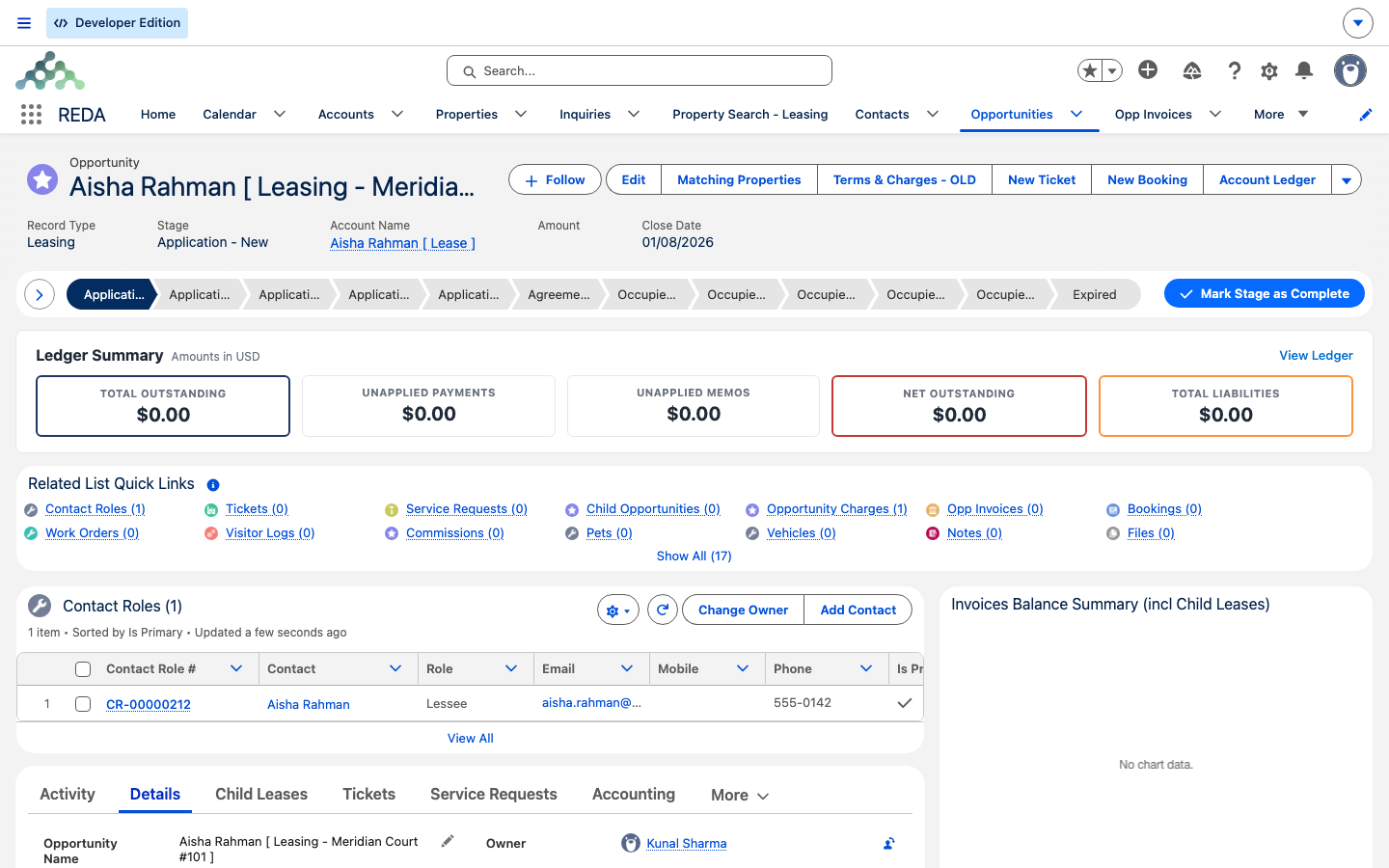
Task: Click the pencil to edit Opportunity Name
Action: point(448,841)
